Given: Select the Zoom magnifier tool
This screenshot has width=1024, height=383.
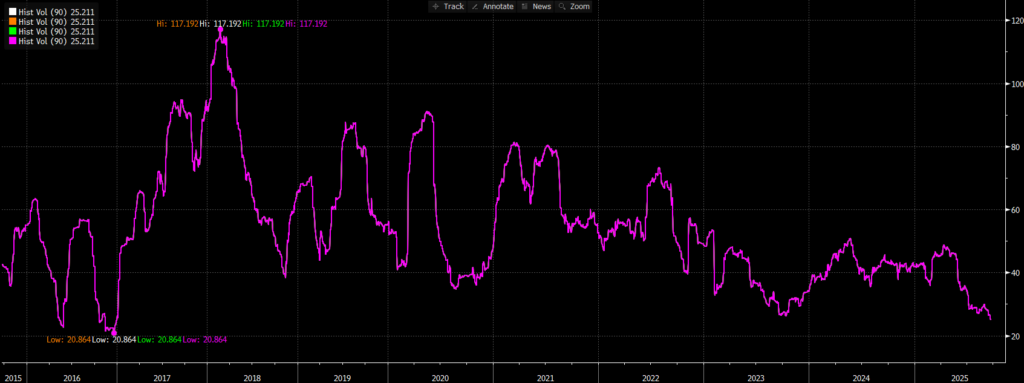Looking at the screenshot, I should click(574, 7).
